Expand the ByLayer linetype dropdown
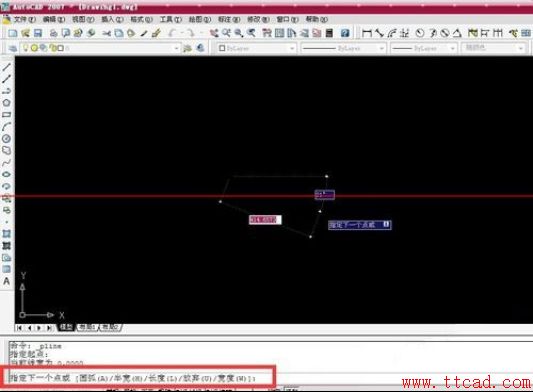Image resolution: width=533 pixels, height=392 pixels. 381,48
